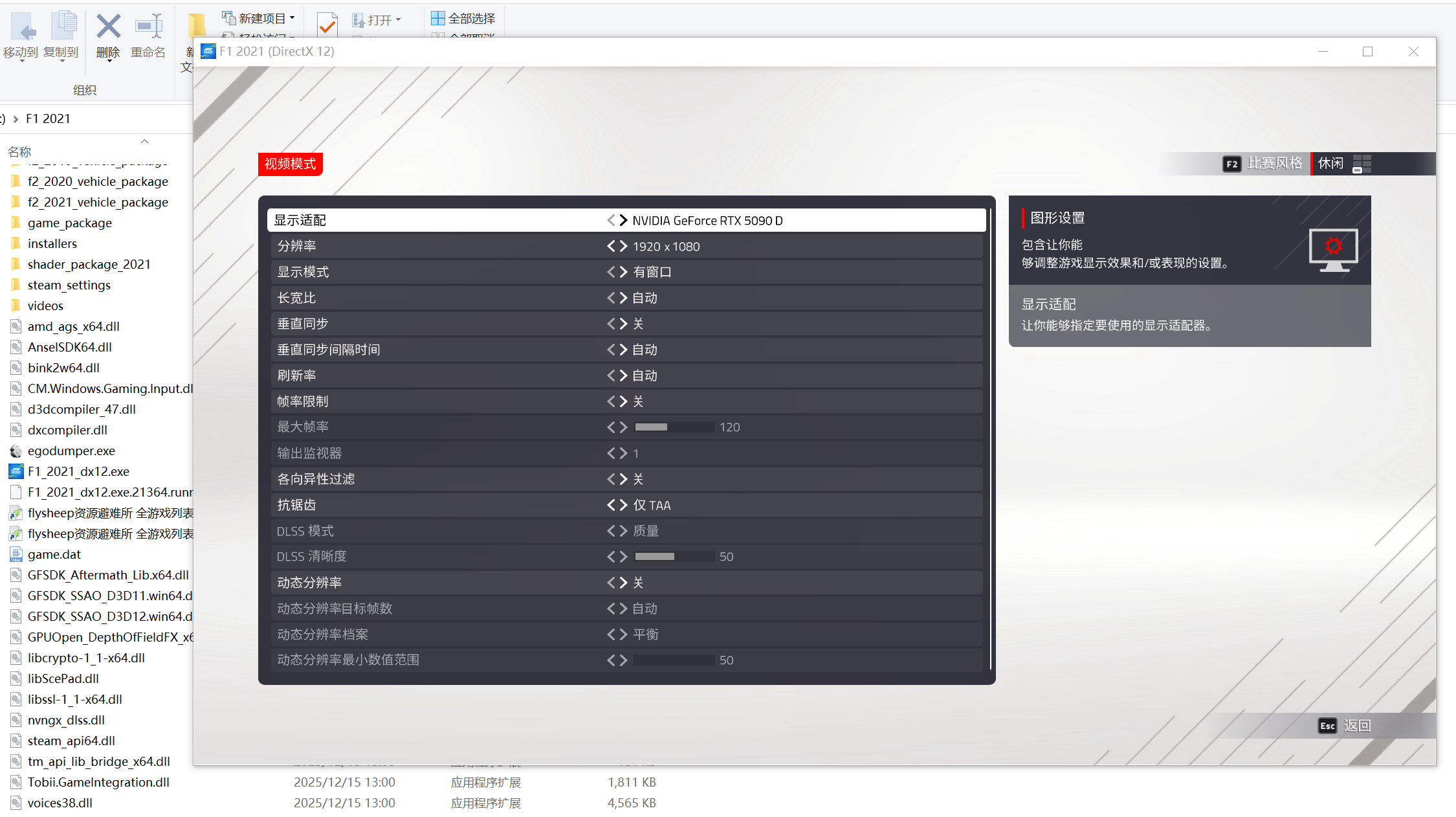This screenshot has height=817, width=1456.
Task: Select the game.dat file in Explorer
Action: [x=54, y=554]
